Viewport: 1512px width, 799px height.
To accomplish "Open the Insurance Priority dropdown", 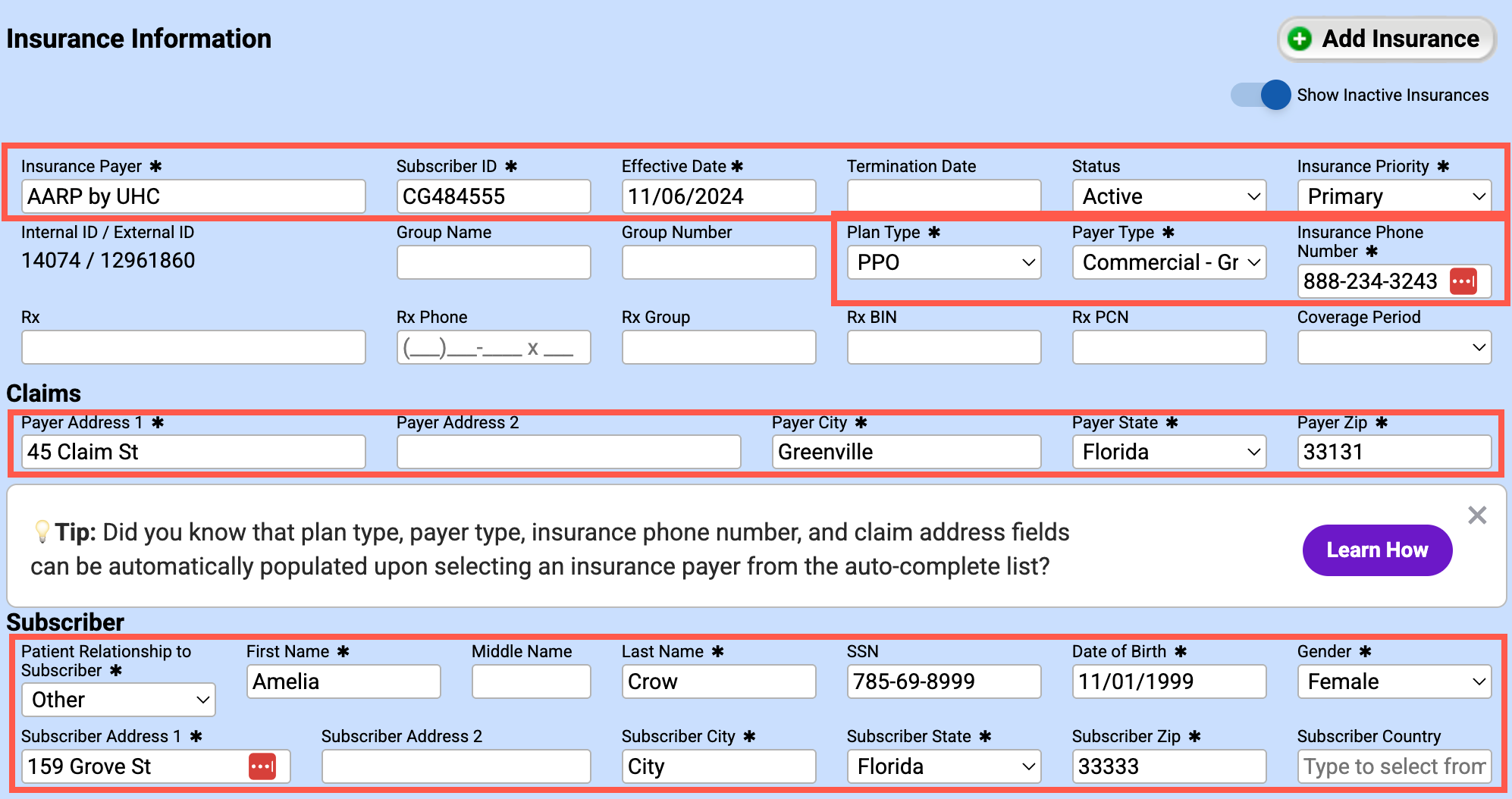I will coord(1394,196).
